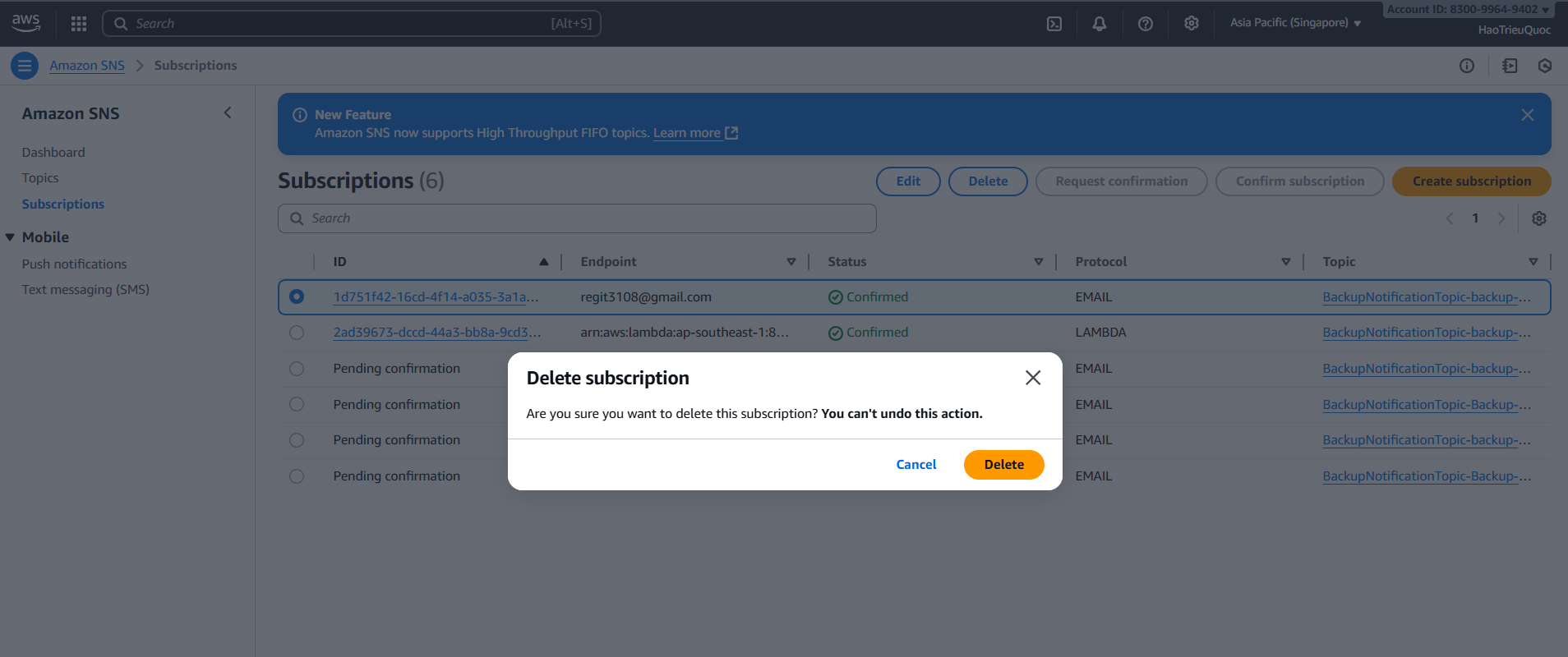Select fourth Pending confirmation row radio
Image resolution: width=1568 pixels, height=657 pixels.
(x=297, y=476)
